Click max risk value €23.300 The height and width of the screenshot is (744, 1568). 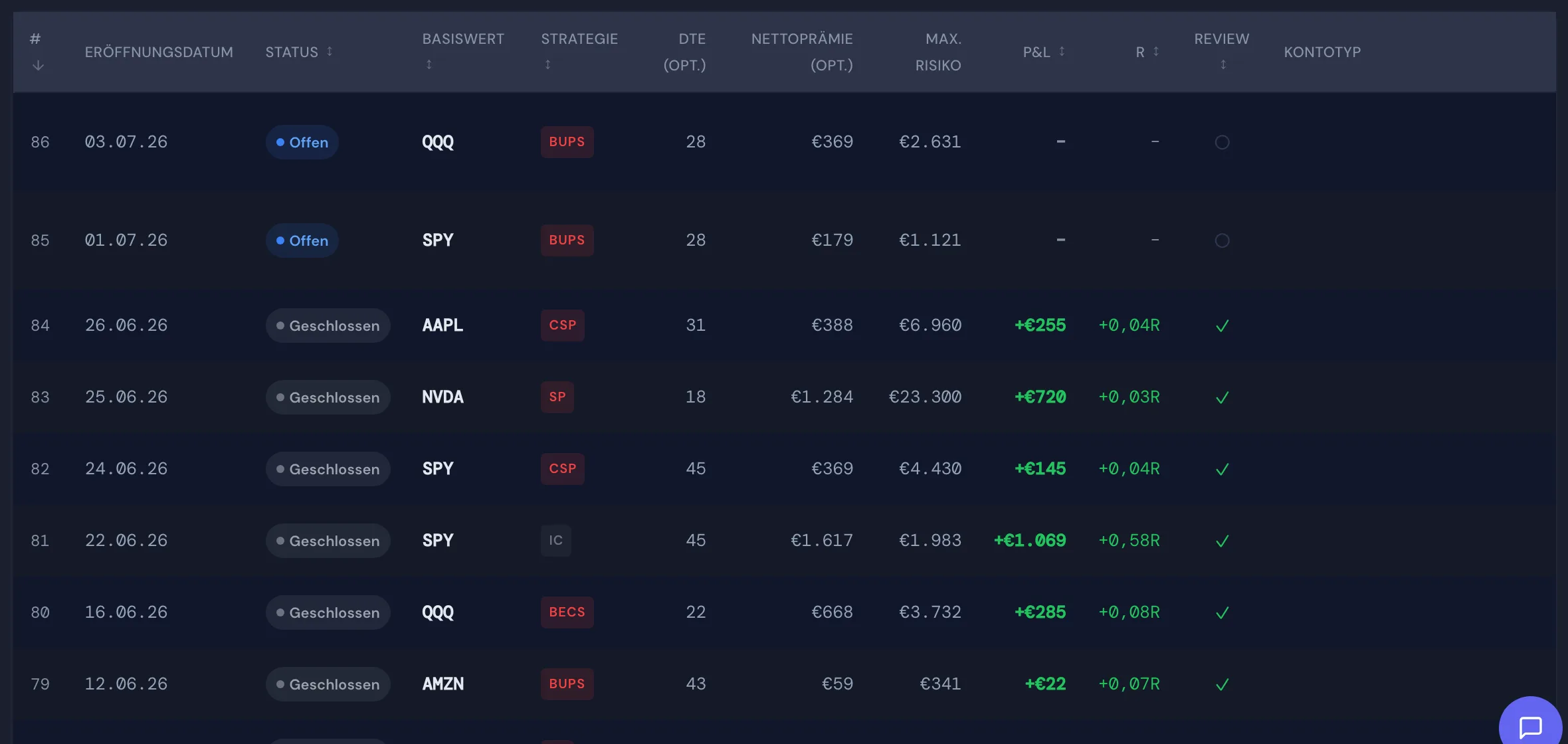925,397
